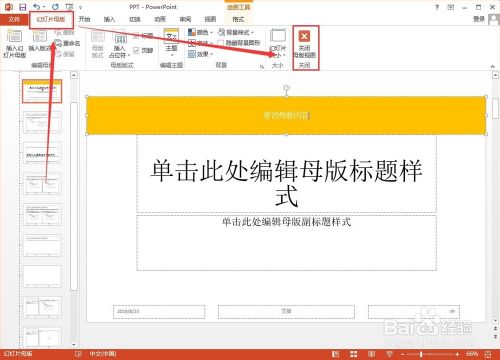Image resolution: width=500 pixels, height=360 pixels.
Task: Click thumbnail pane scroll down arrow
Action: 74,344
